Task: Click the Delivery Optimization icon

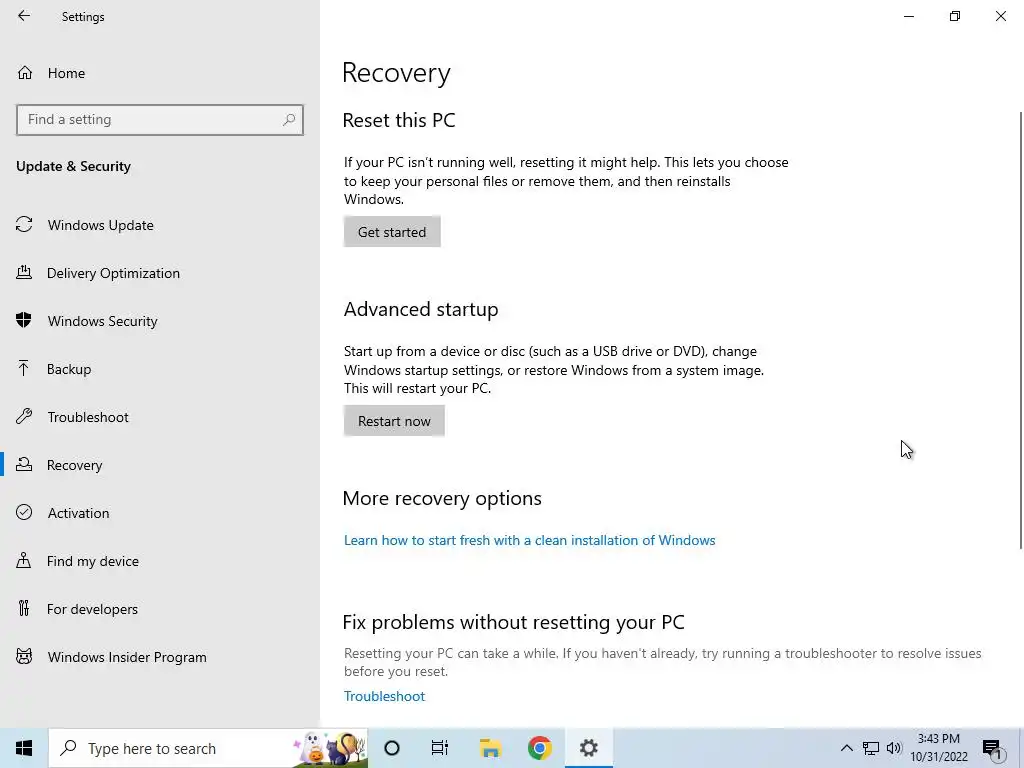Action: click(x=24, y=272)
